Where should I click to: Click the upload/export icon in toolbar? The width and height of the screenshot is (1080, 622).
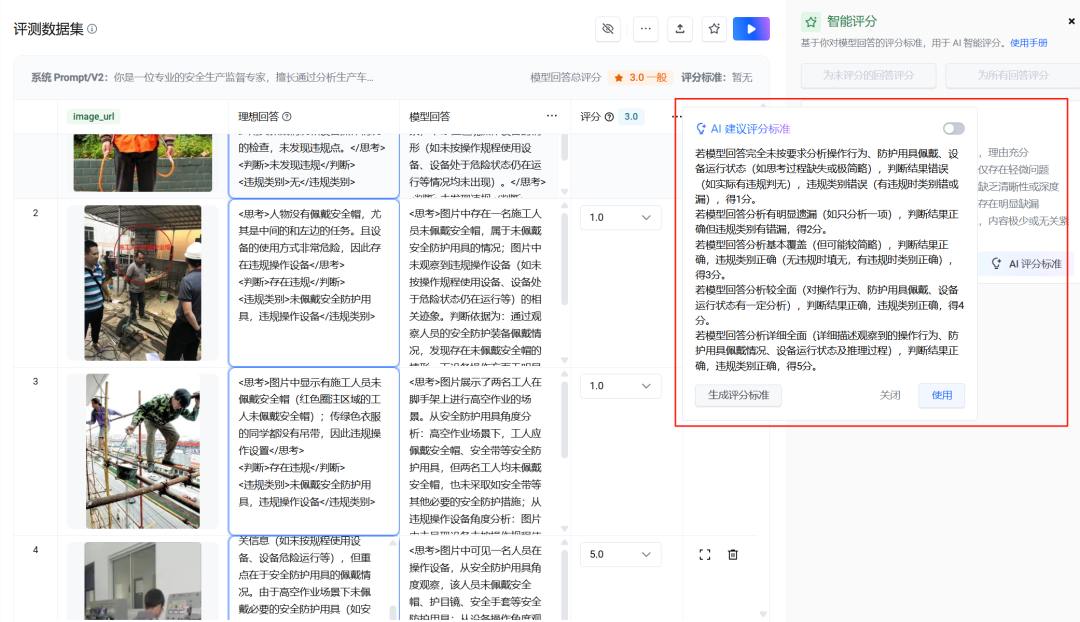(680, 29)
